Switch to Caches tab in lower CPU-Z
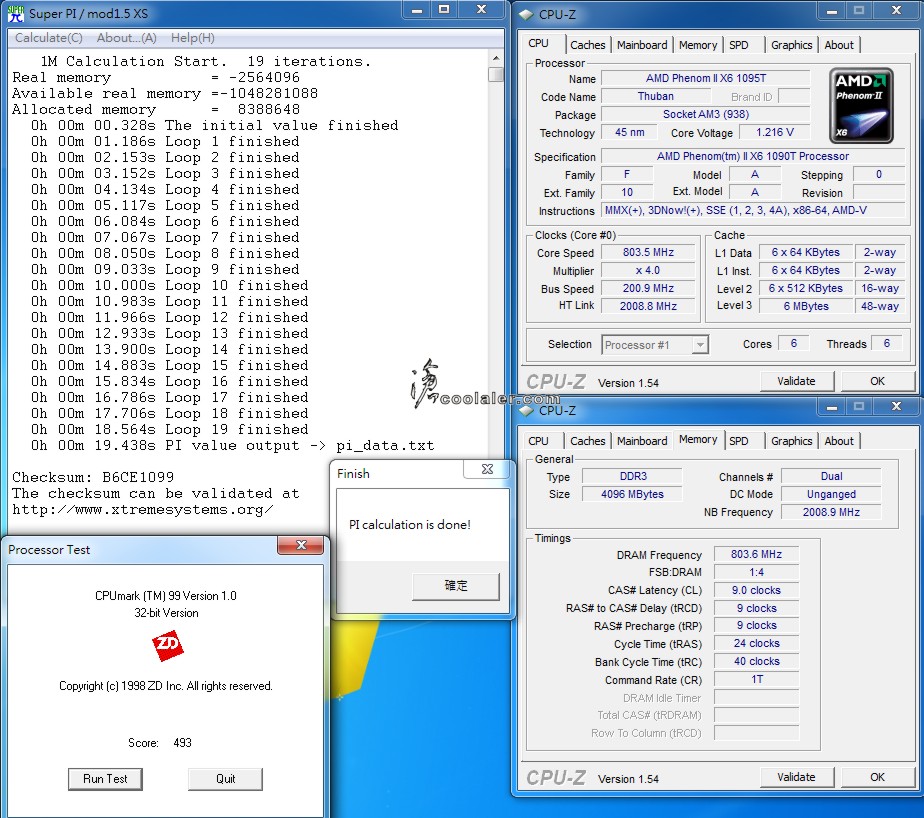This screenshot has height=818, width=924. (x=588, y=441)
